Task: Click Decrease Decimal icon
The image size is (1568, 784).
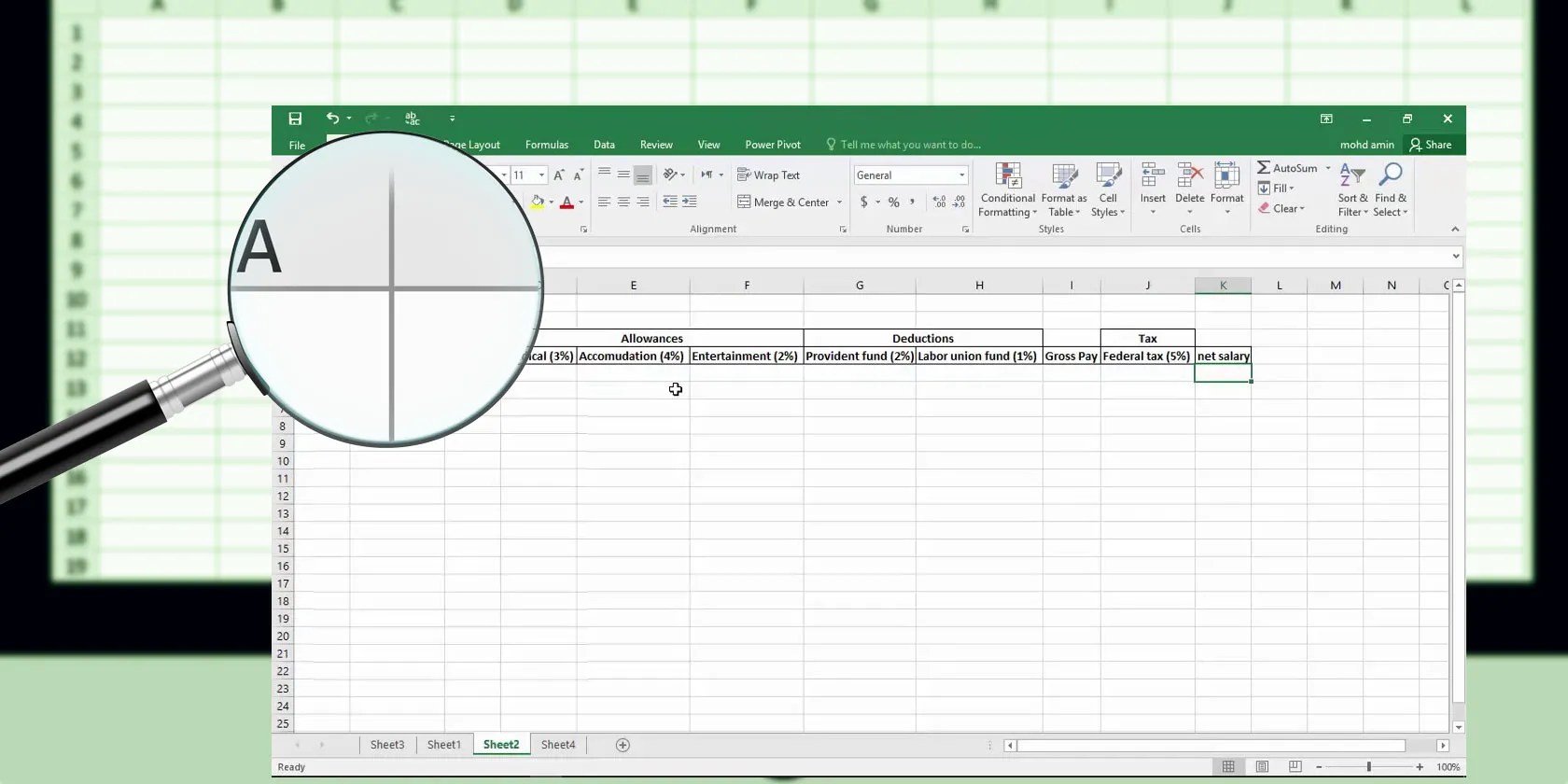Action: tap(959, 202)
